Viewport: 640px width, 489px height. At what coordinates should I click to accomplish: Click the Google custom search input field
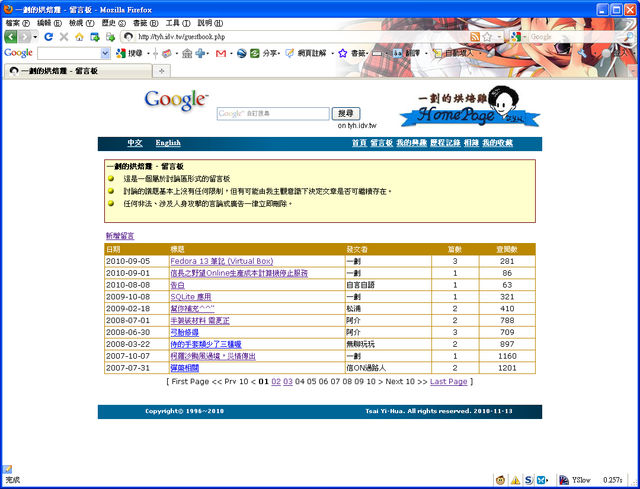pos(272,114)
